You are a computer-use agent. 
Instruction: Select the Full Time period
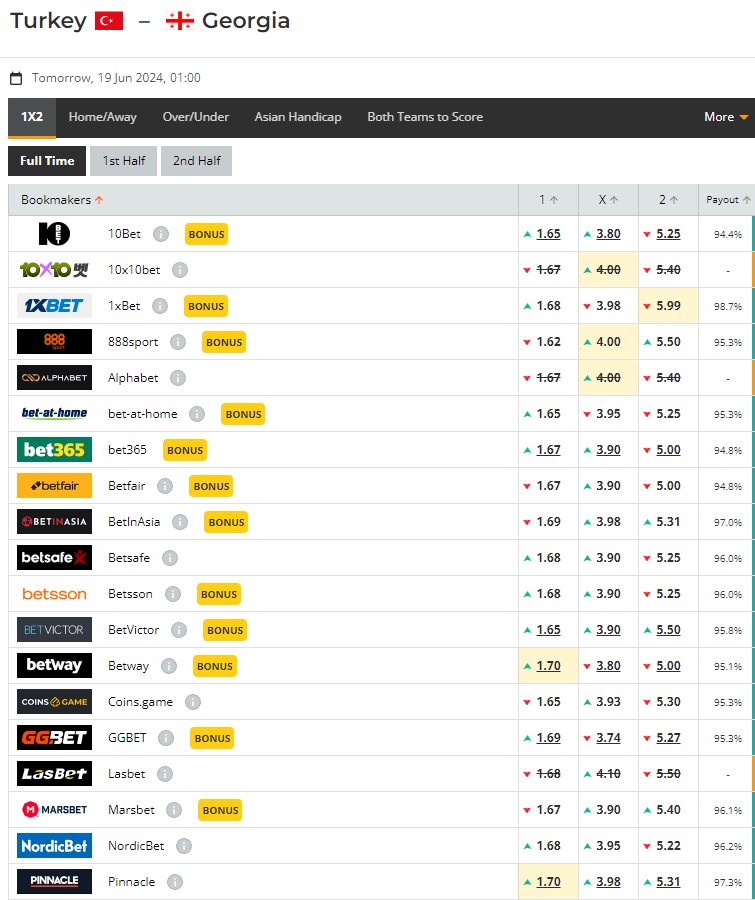click(x=47, y=161)
